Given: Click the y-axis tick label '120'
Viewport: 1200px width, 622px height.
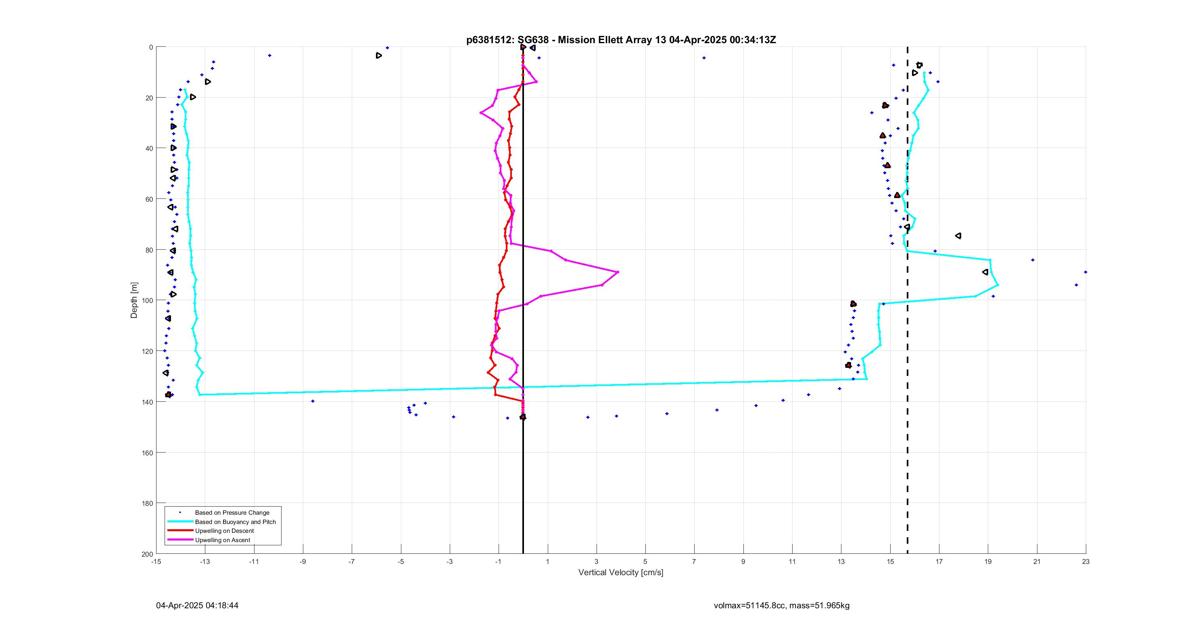Looking at the screenshot, I should click(x=146, y=351).
